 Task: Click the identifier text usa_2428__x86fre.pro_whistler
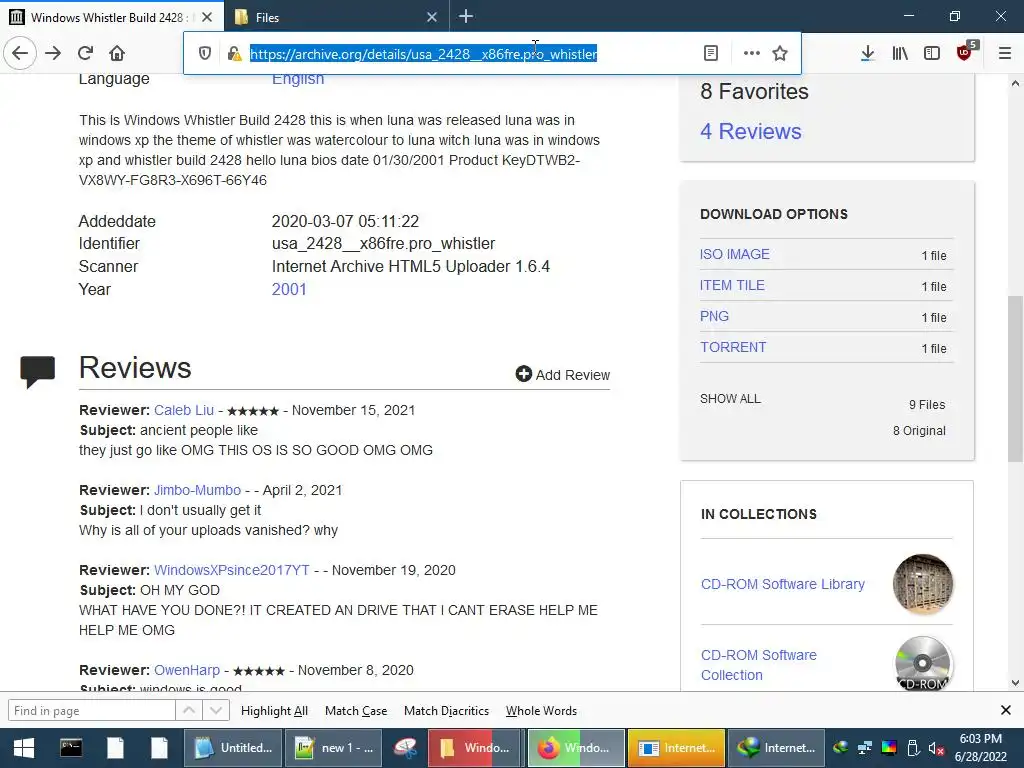tap(383, 244)
